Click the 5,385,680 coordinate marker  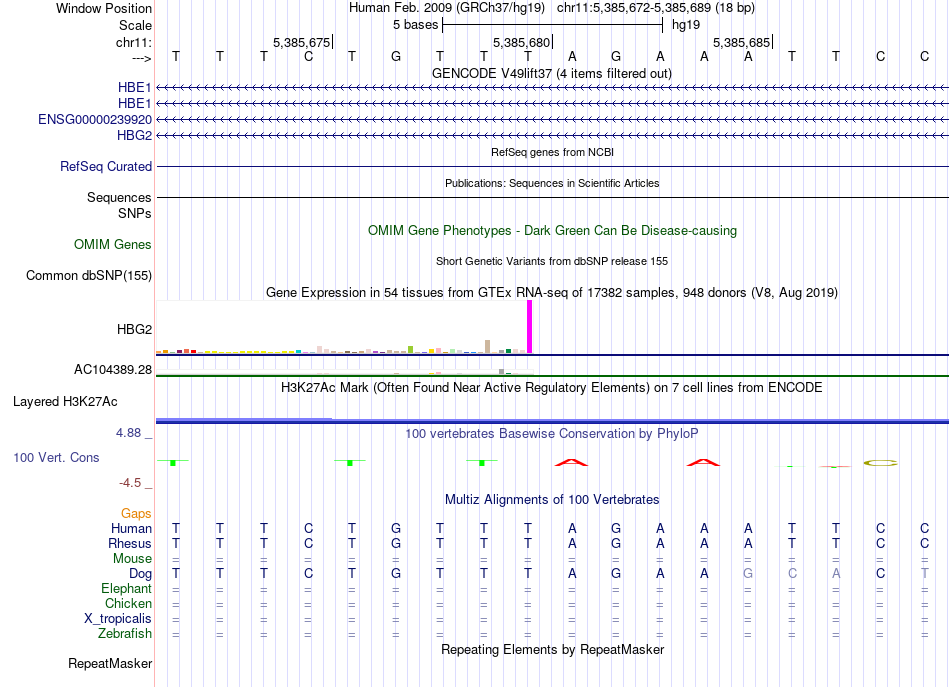point(522,42)
